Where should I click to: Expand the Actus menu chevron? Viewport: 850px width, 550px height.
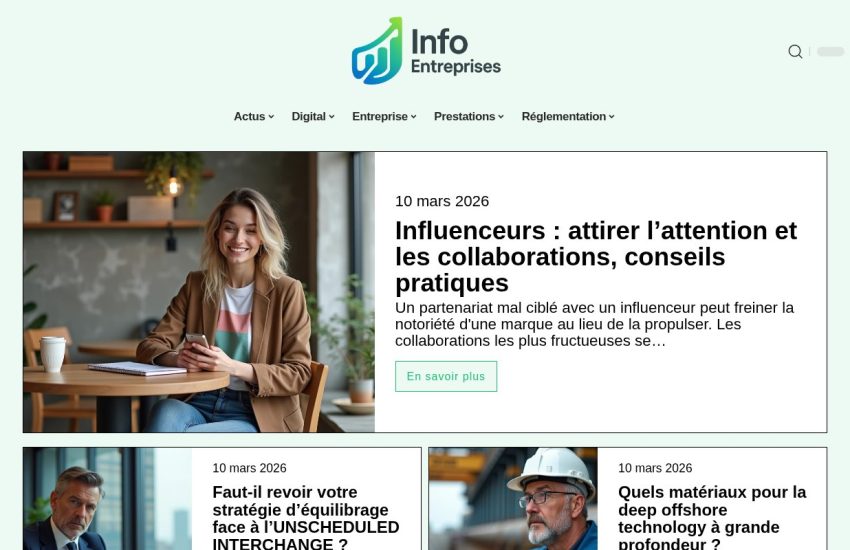(x=271, y=117)
